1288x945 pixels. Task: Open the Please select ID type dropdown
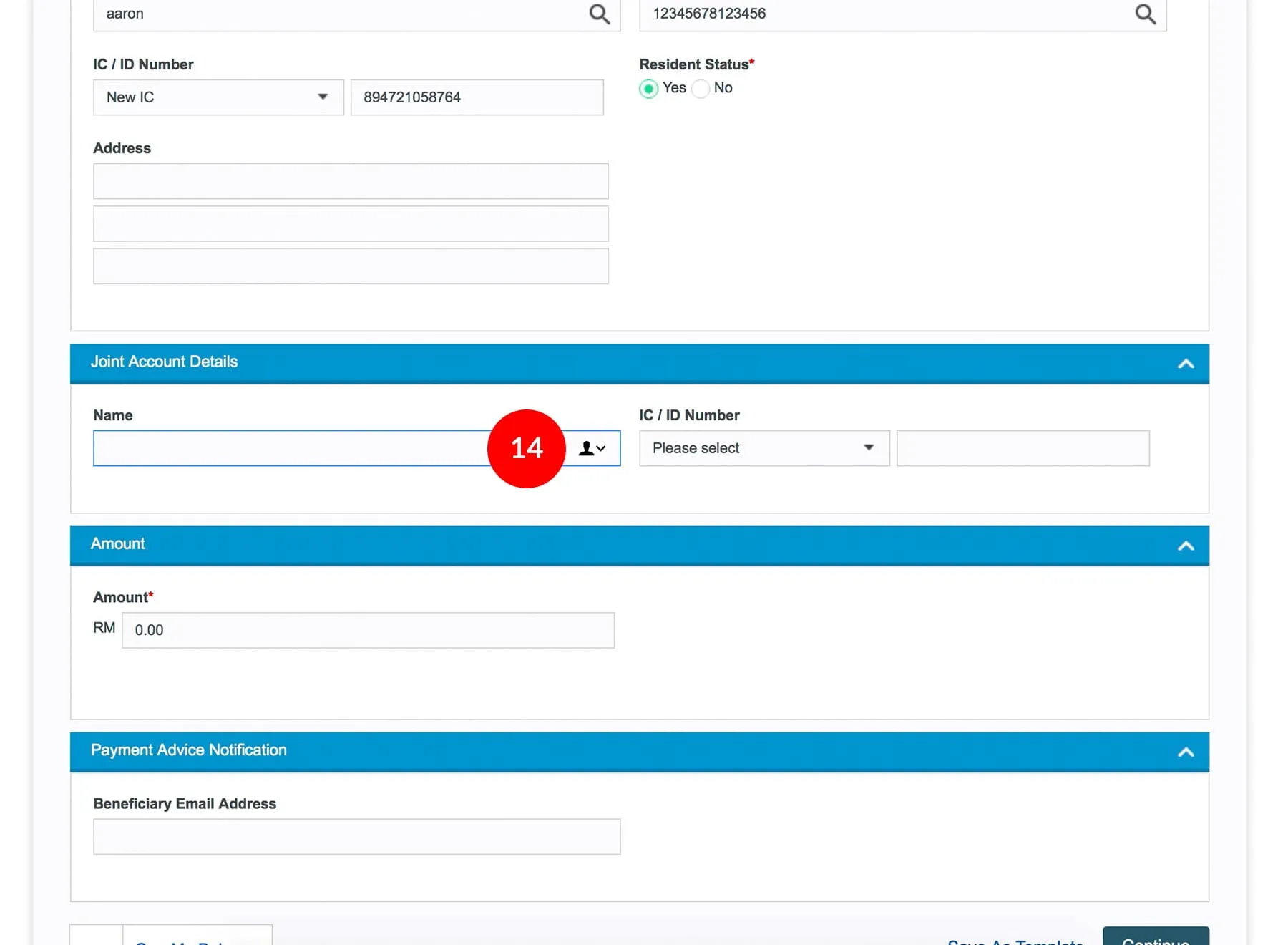pos(763,448)
